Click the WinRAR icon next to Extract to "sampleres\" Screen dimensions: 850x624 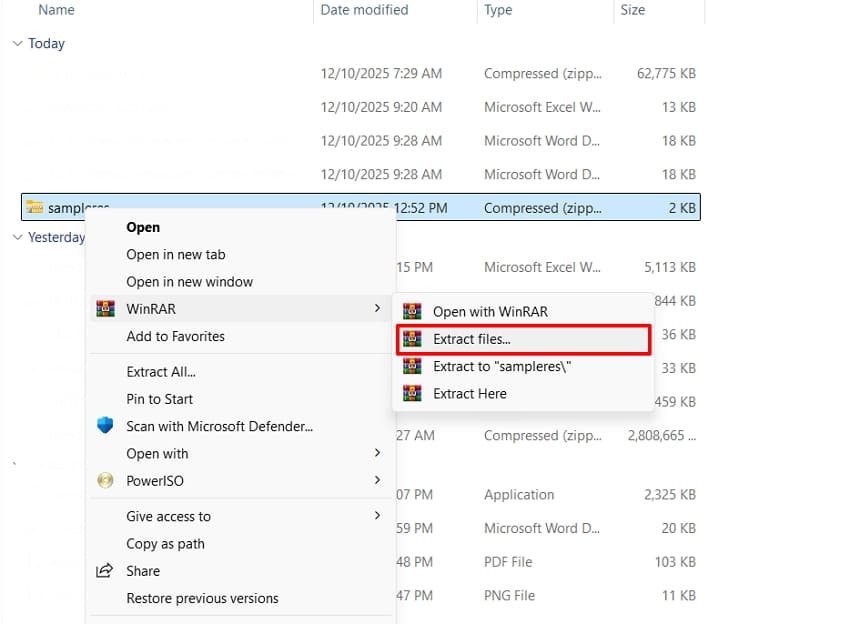414,366
